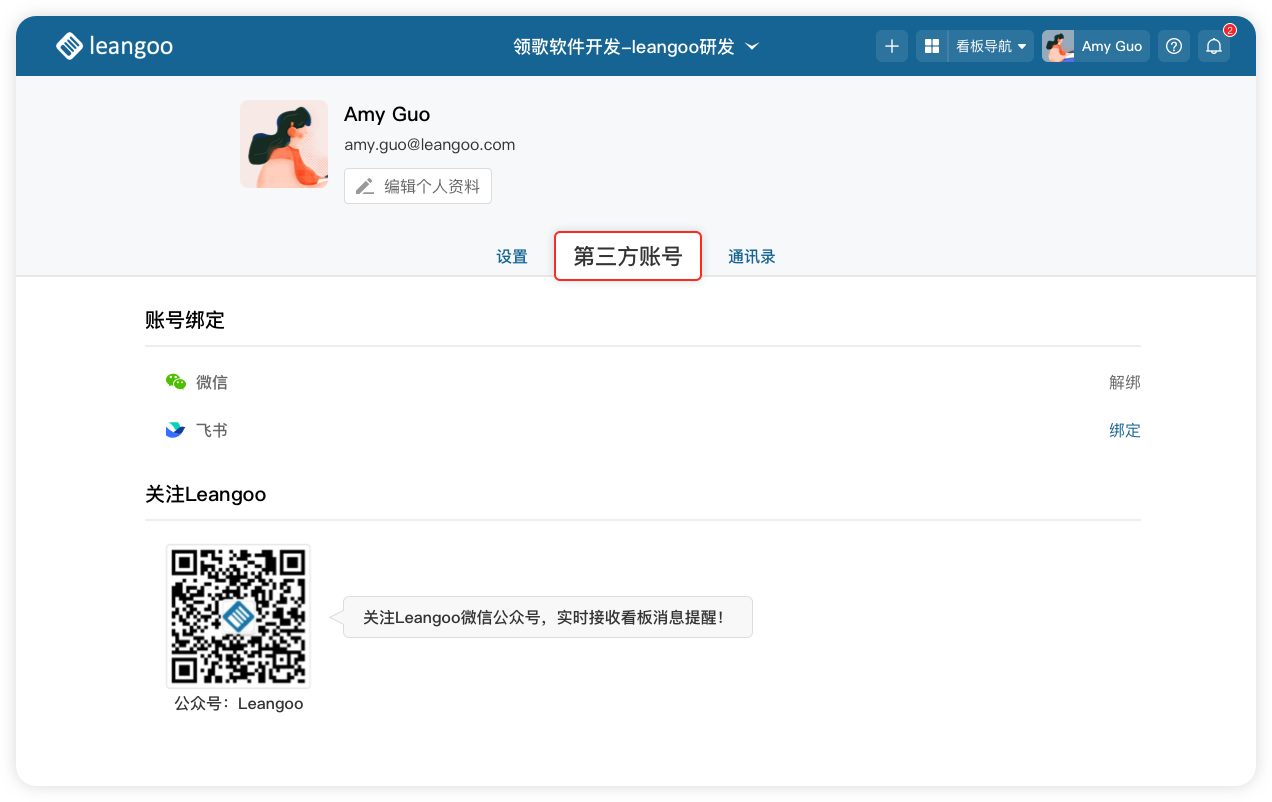
Task: Click the amy.guo@leangoo.com email text
Action: (429, 144)
